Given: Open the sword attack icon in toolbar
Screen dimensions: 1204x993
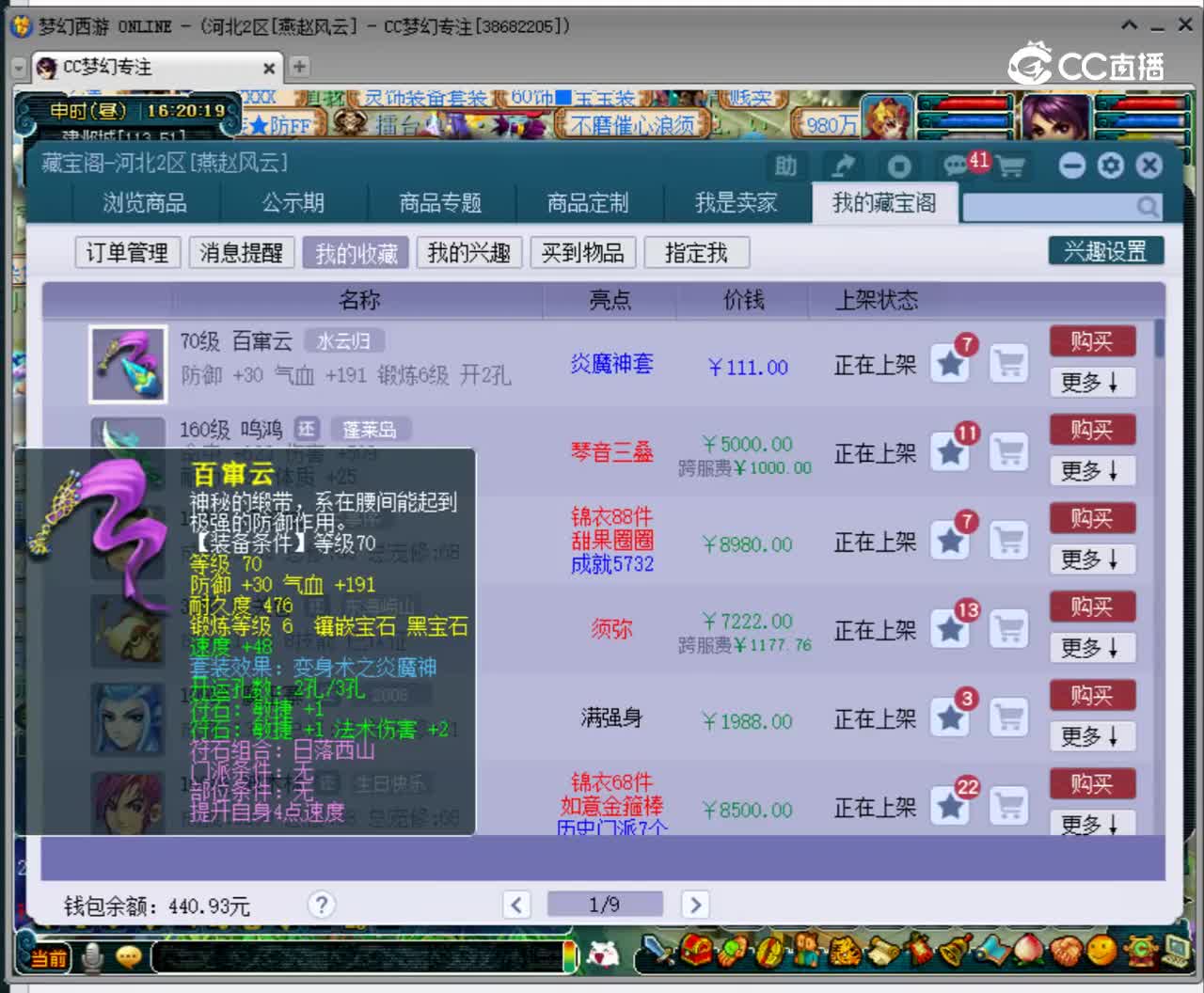Looking at the screenshot, I should [x=659, y=952].
